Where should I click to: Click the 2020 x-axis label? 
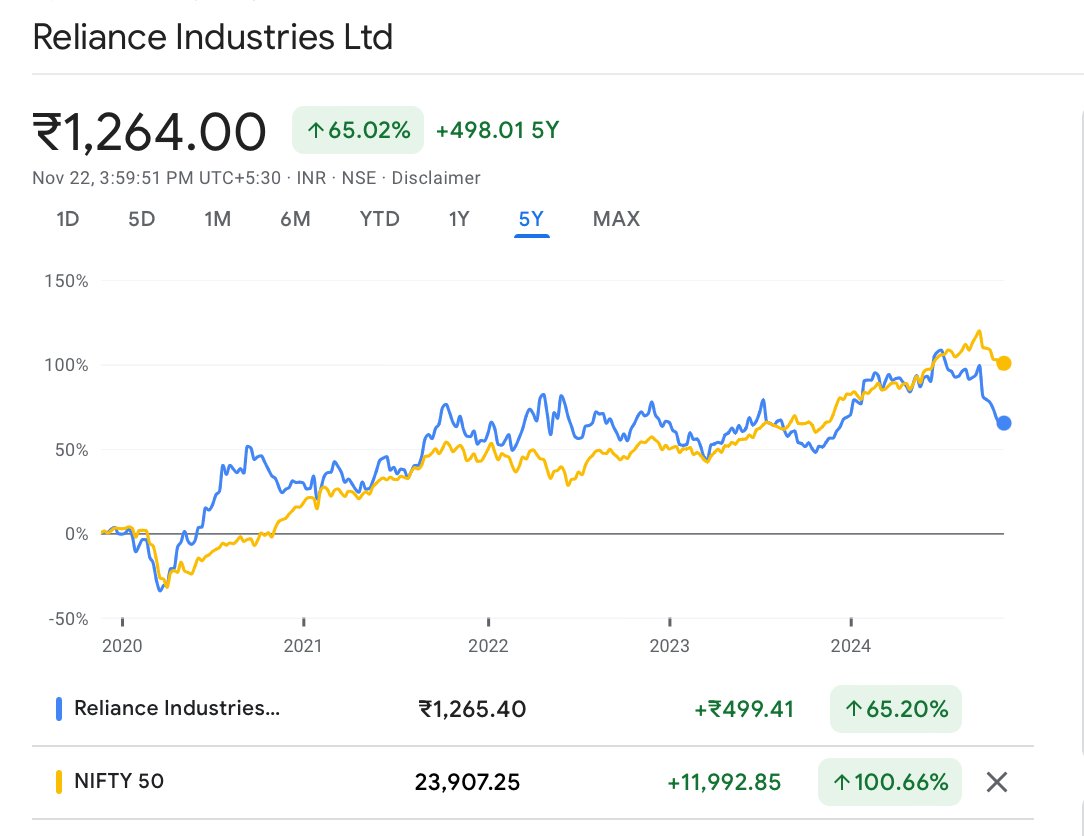122,646
